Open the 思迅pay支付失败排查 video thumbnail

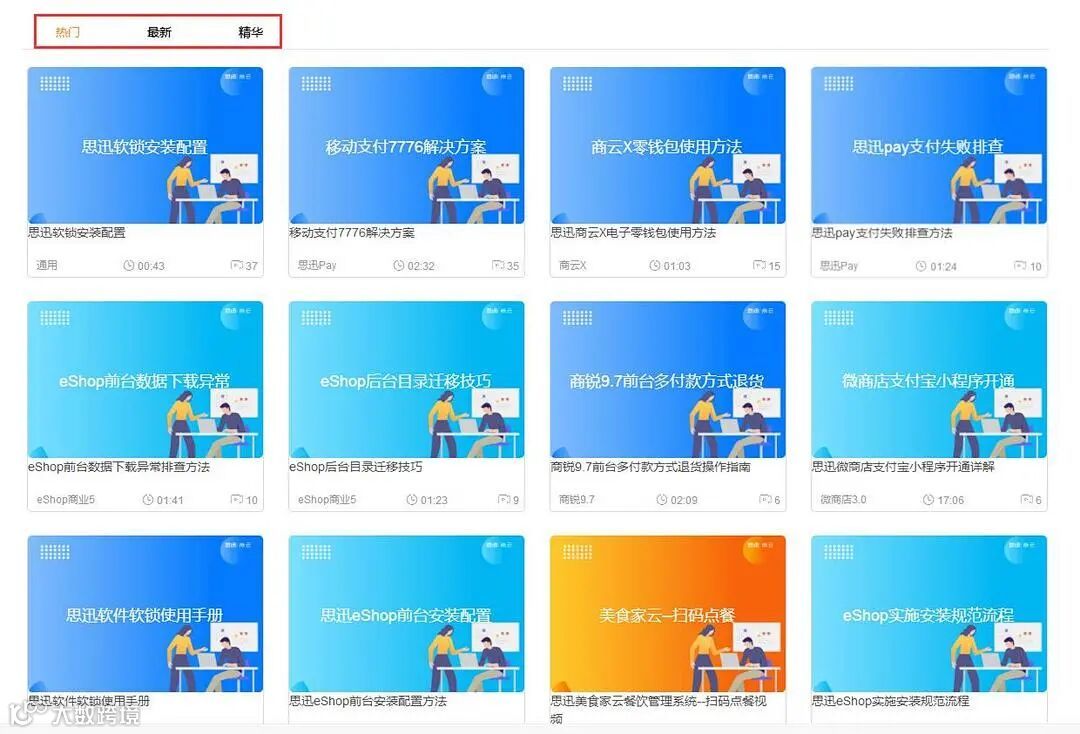pyautogui.click(x=928, y=145)
